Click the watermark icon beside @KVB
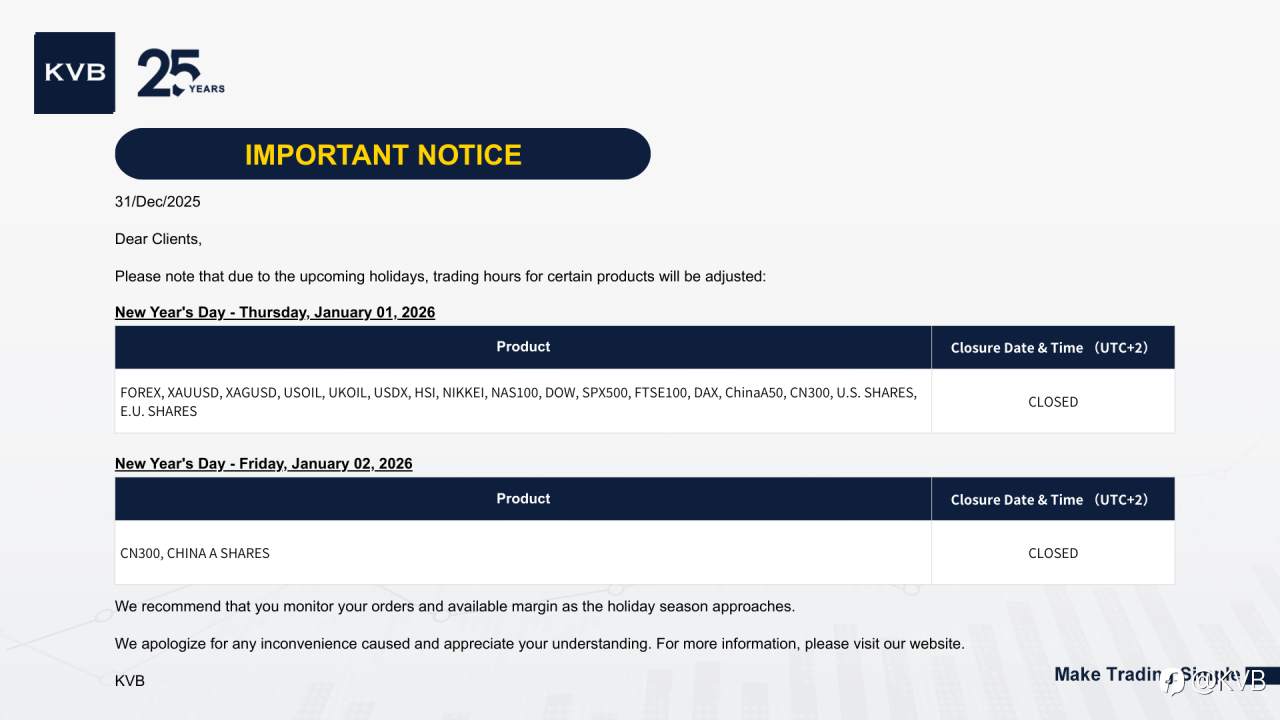The image size is (1280, 720). tap(1173, 682)
